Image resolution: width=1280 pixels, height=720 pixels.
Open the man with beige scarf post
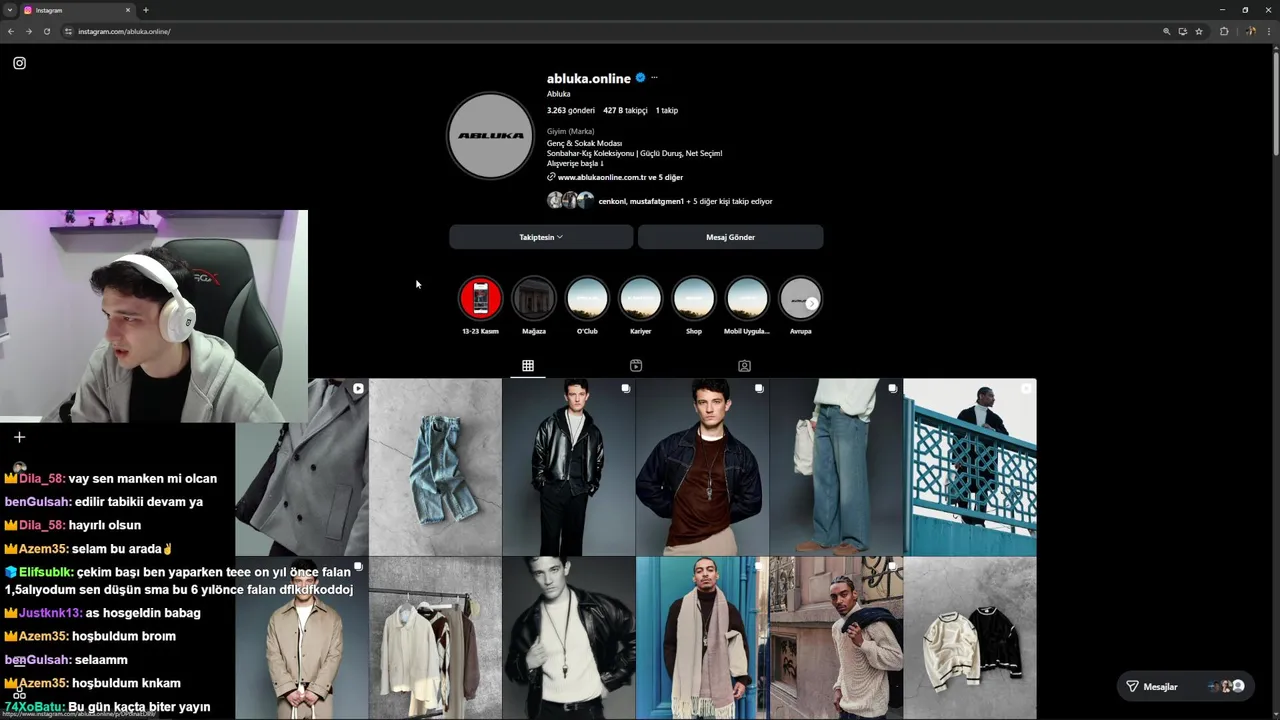coord(702,638)
